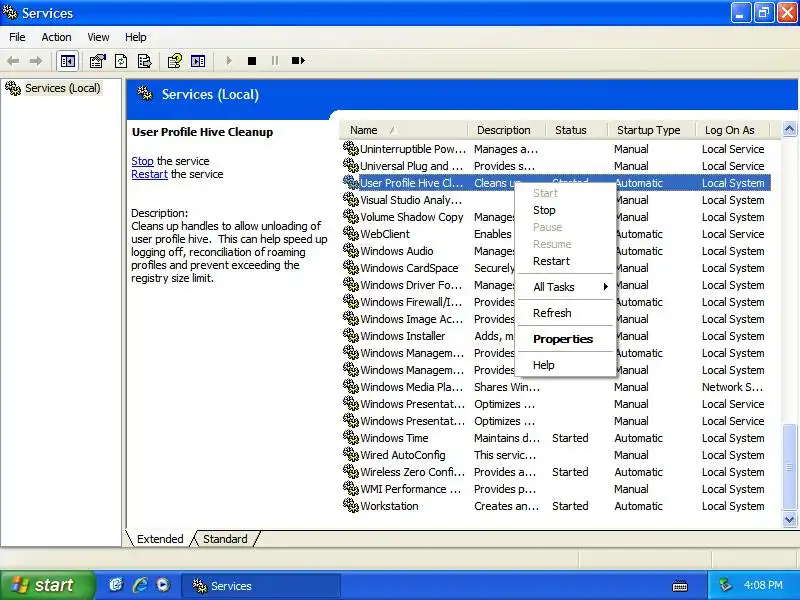This screenshot has height=600, width=800.
Task: Click the Start Service play icon
Action: tap(229, 61)
